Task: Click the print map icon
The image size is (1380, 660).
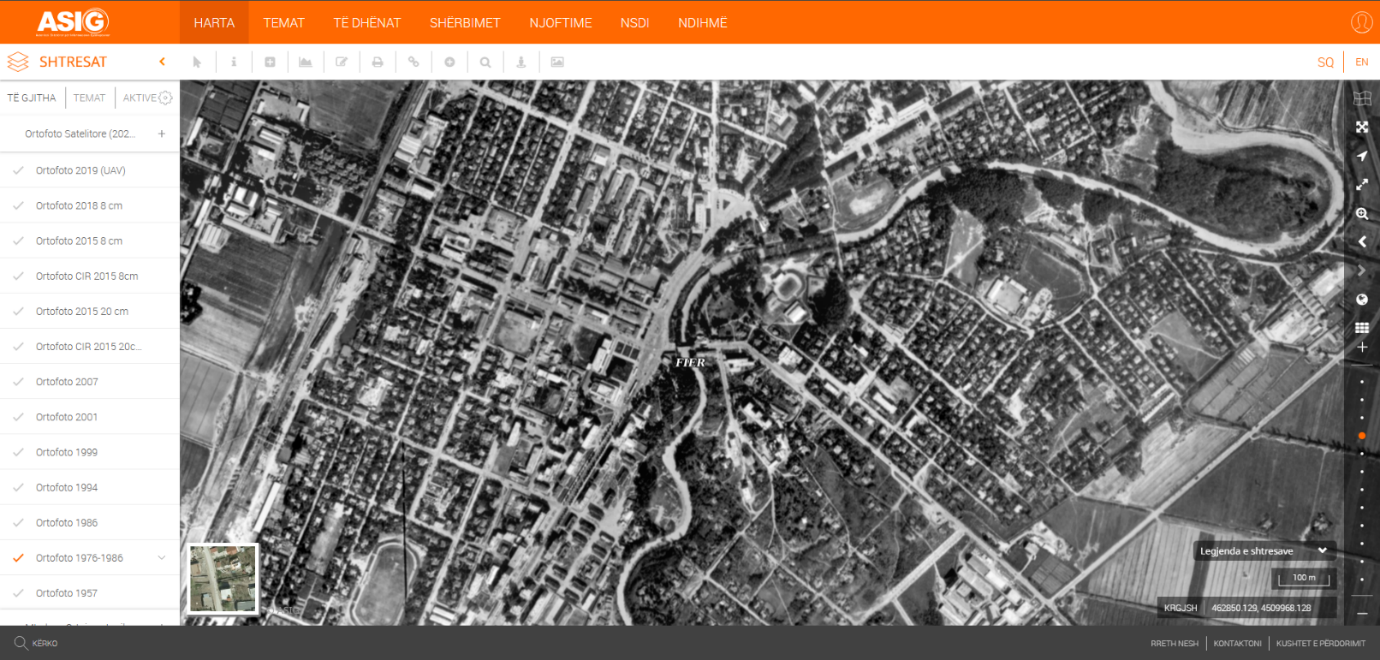Action: pos(378,62)
